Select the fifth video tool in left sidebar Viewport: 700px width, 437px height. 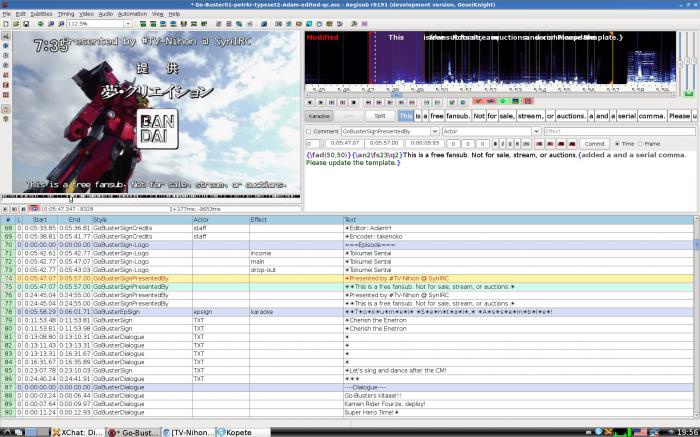pos(6,75)
